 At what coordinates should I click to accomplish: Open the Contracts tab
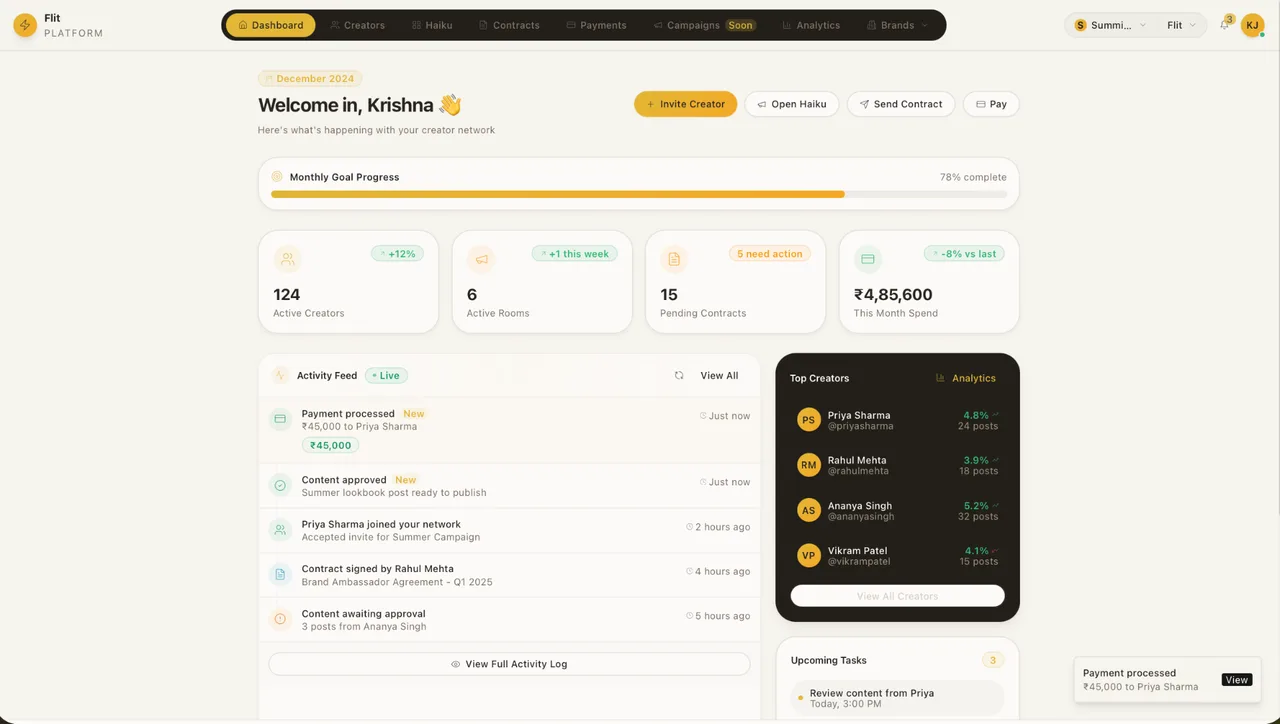pyautogui.click(x=509, y=25)
